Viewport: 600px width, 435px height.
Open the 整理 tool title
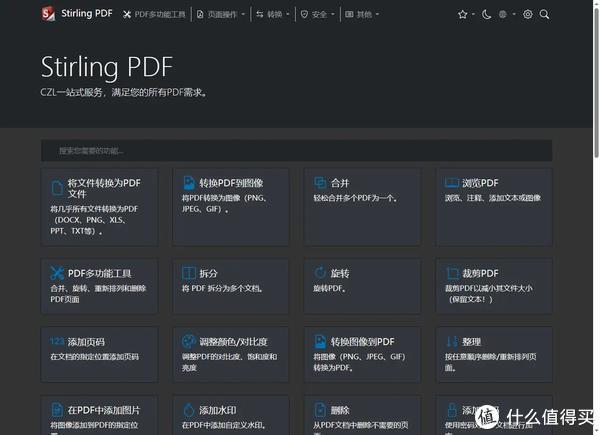coord(471,342)
